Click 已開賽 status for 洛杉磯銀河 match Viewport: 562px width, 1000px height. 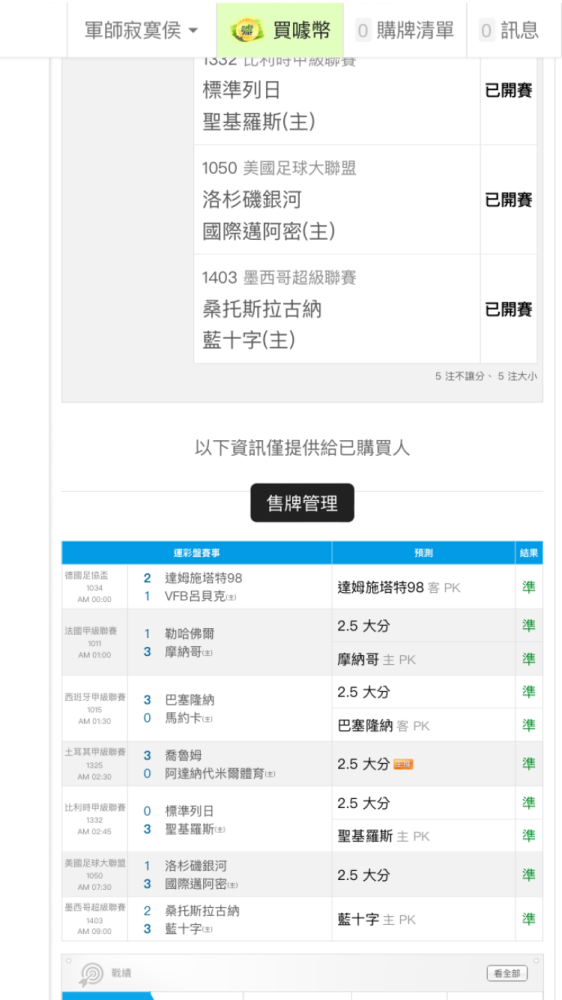(508, 200)
